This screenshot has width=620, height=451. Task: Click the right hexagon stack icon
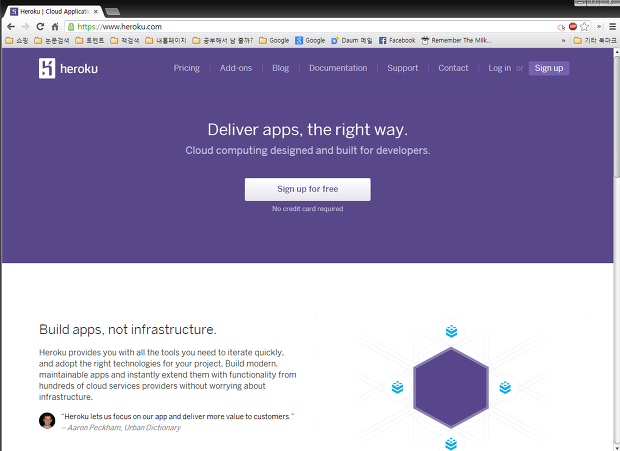(x=505, y=387)
